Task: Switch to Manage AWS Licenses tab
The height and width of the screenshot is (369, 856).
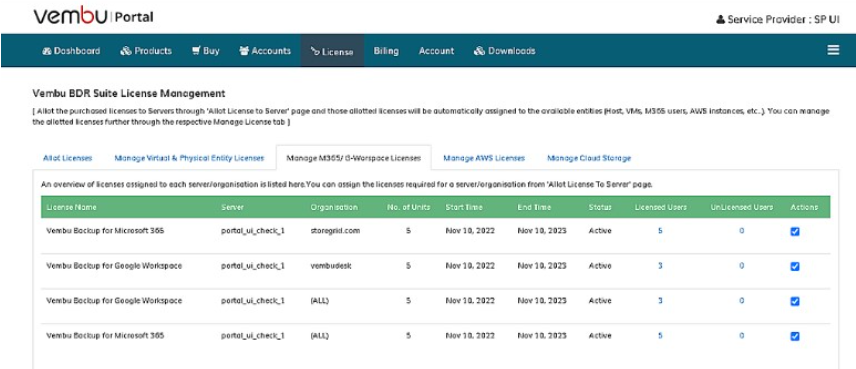Action: click(x=484, y=158)
